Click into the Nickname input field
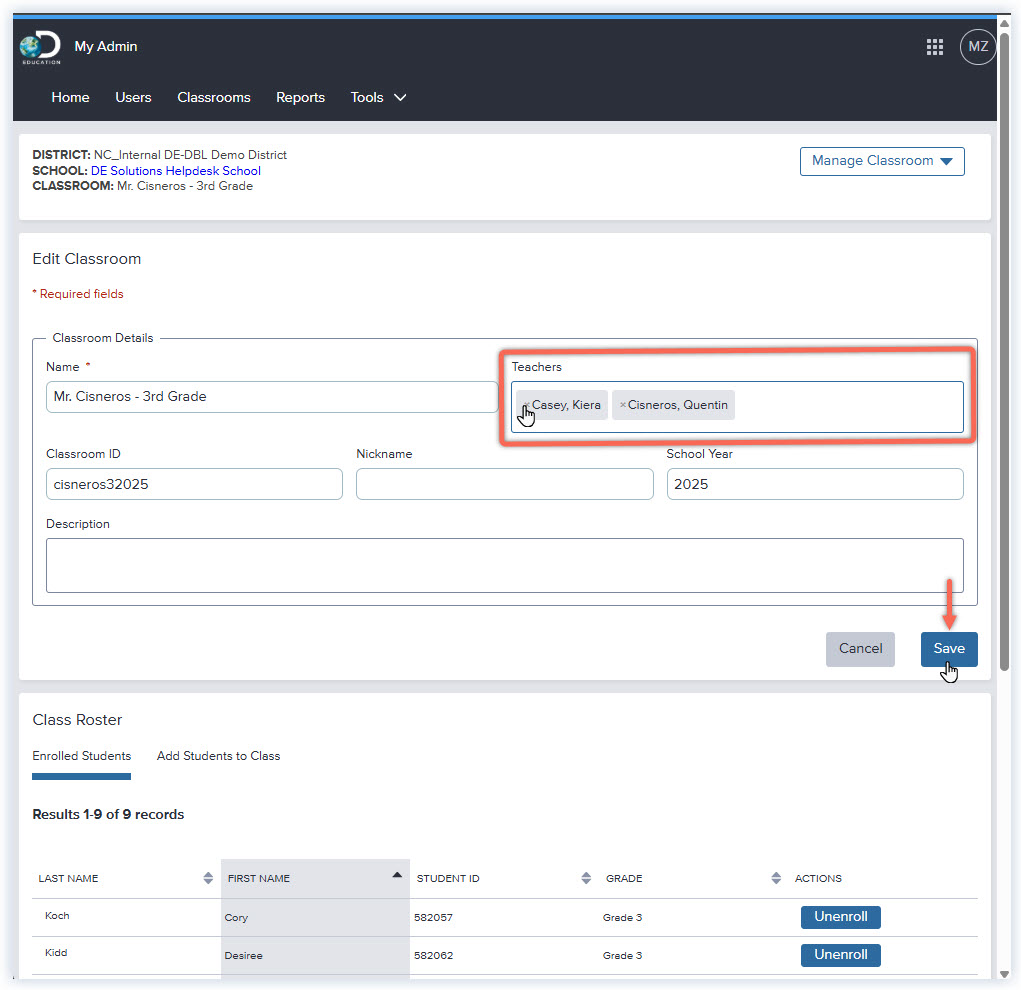Image resolution: width=1021 pixels, height=990 pixels. pos(504,484)
